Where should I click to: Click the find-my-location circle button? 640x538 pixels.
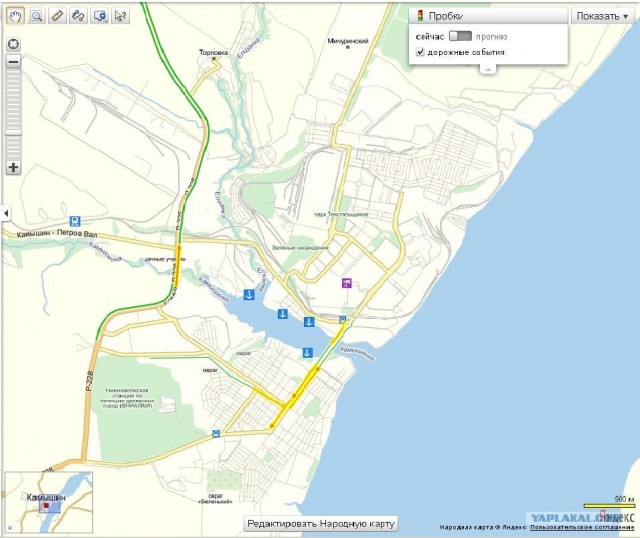pos(13,44)
